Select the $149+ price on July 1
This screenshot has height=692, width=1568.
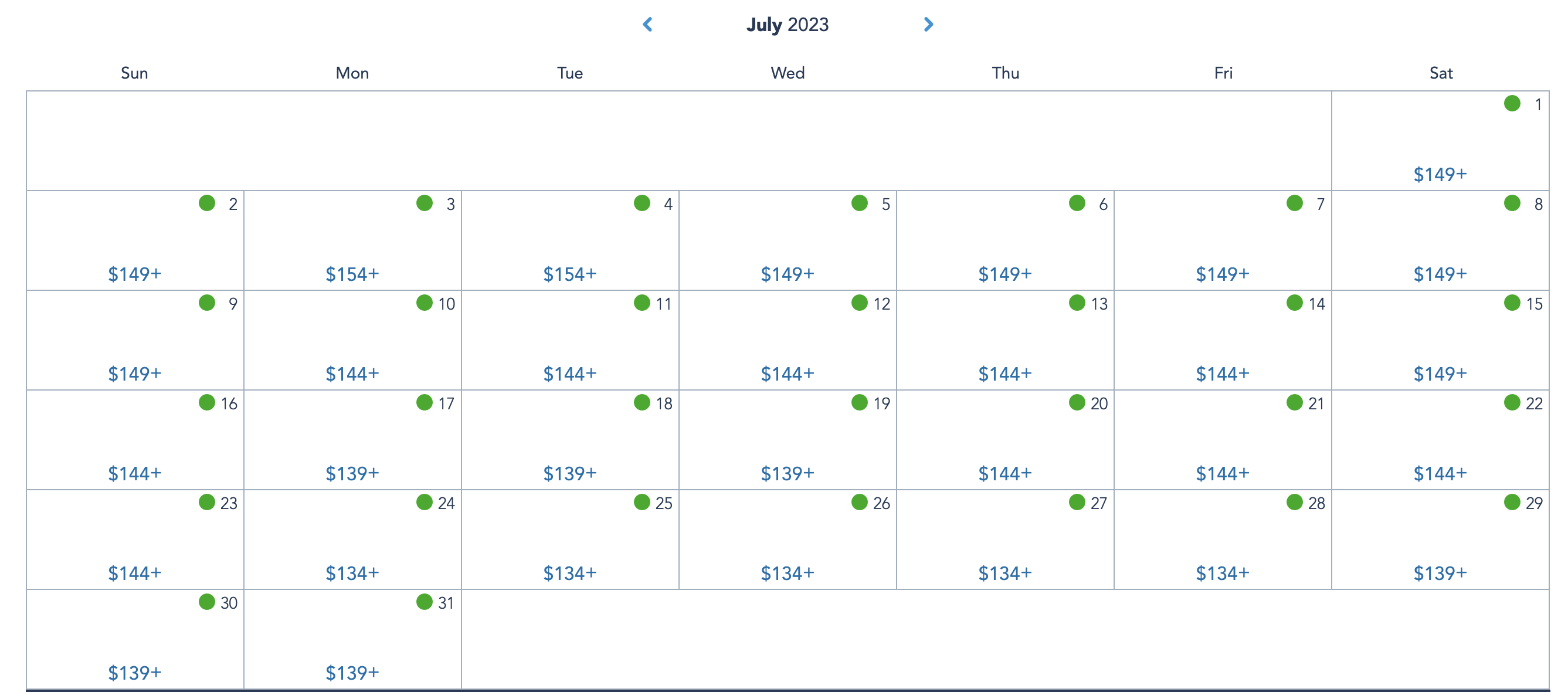tap(1440, 175)
